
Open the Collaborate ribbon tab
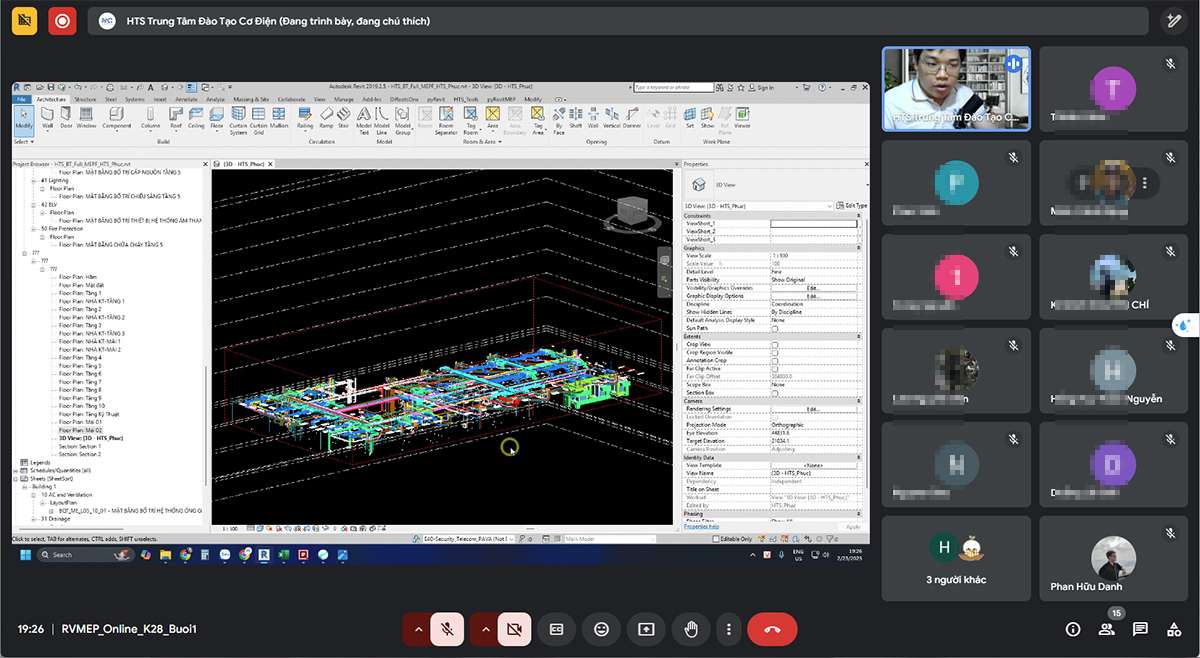292,99
